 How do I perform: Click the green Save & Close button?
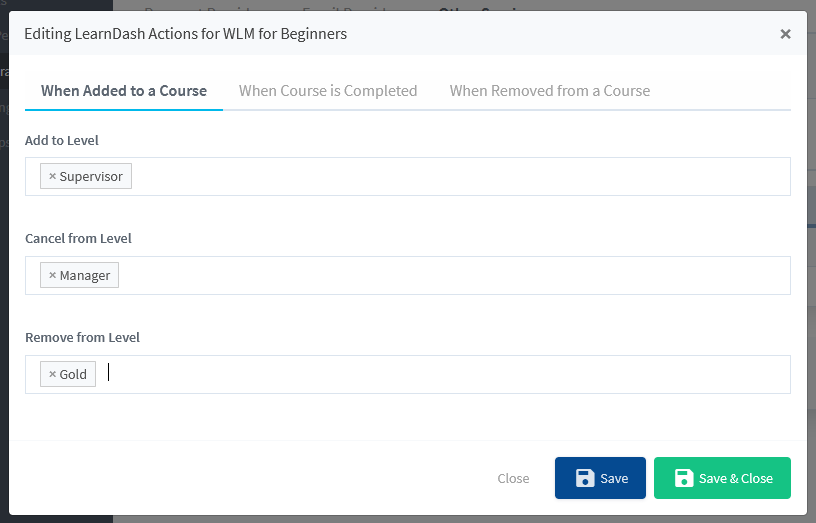722,478
